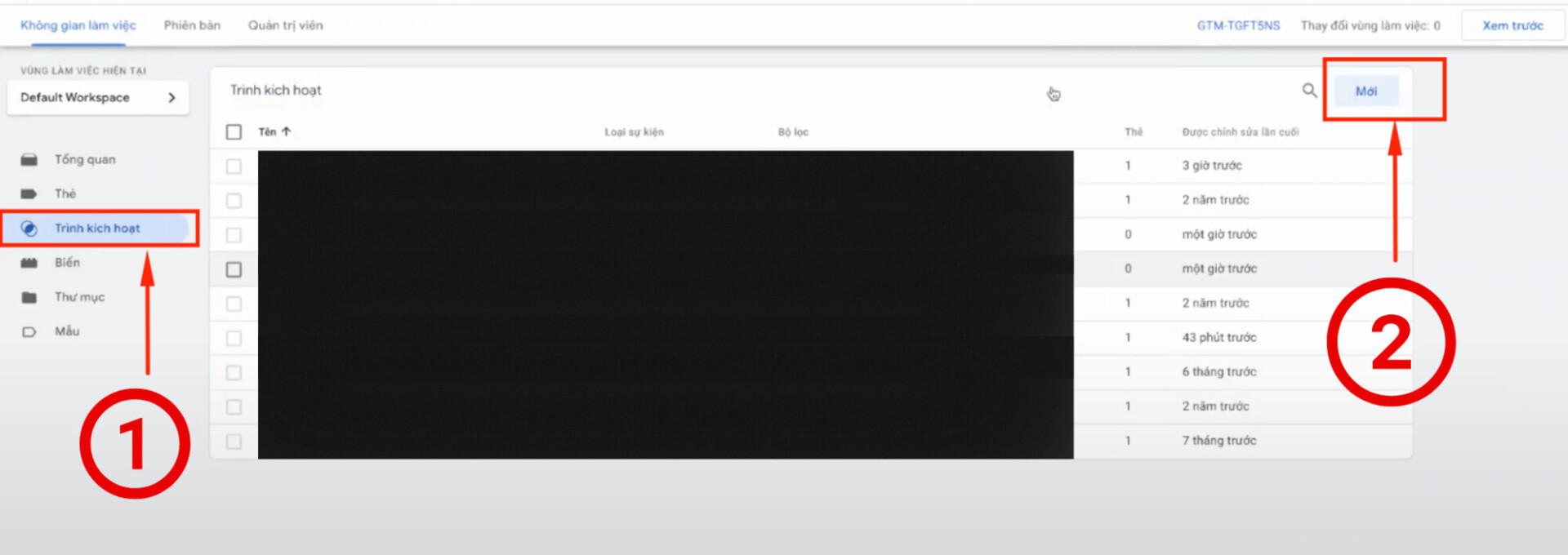Screen dimensions: 1568x555
Task: Click the 3 giờ trước cell
Action: tap(1212, 166)
